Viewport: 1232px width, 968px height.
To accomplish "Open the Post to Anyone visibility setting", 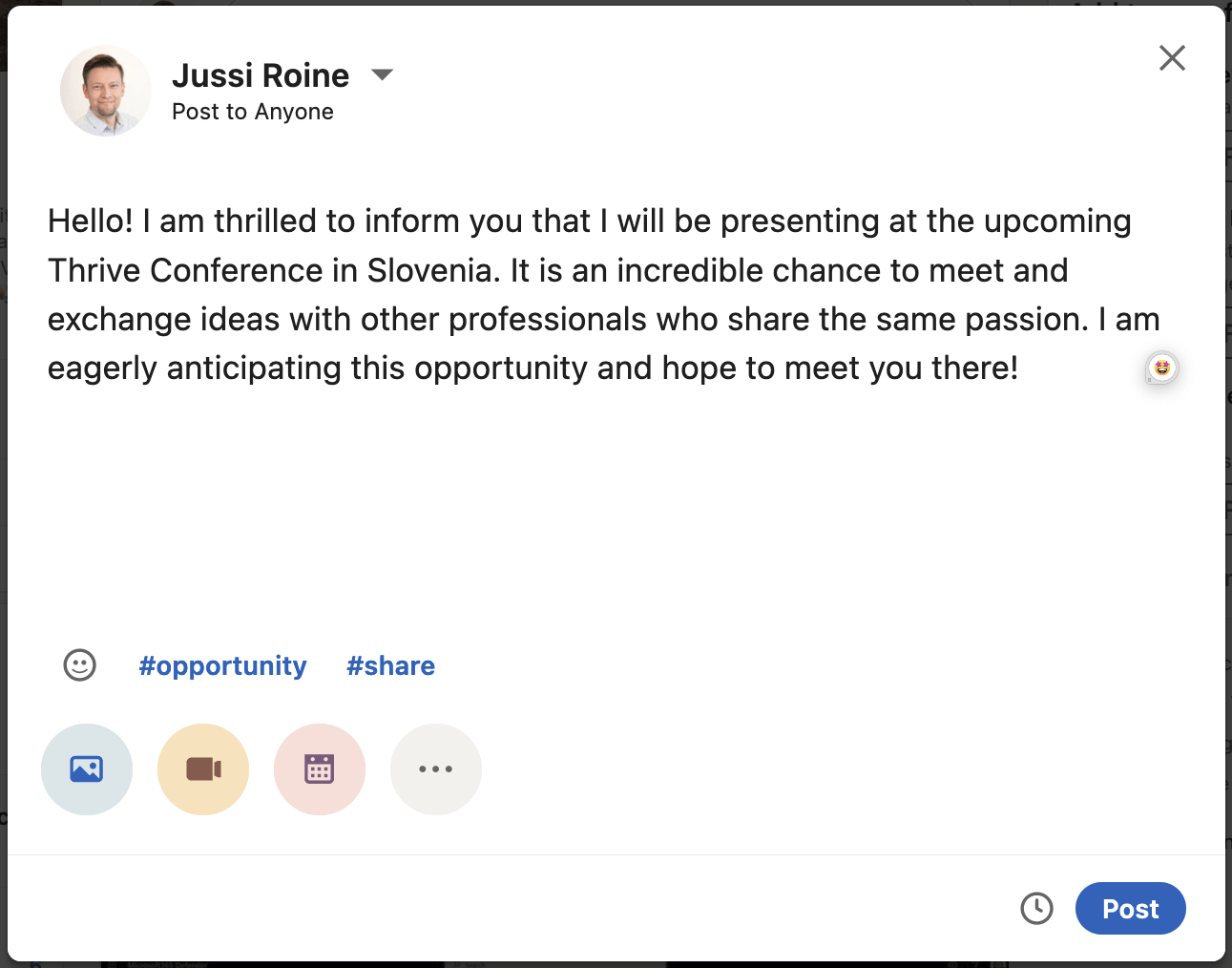I will 253,112.
